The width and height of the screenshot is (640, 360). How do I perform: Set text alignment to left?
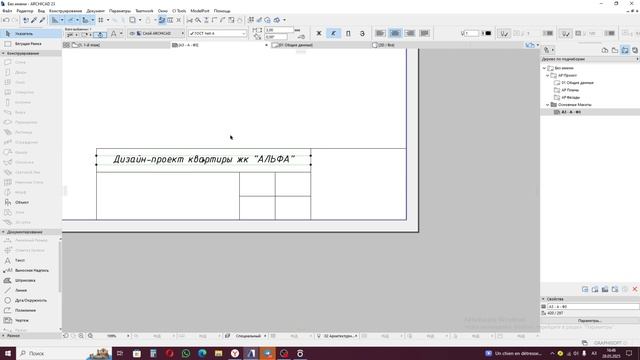coord(380,33)
